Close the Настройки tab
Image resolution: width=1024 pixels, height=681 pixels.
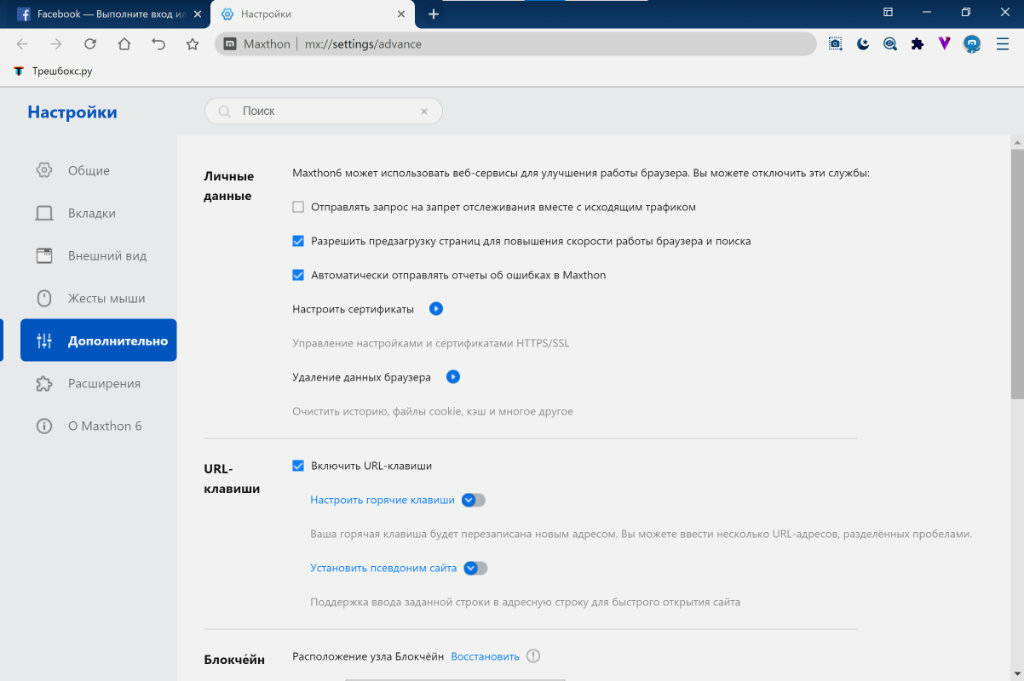pos(401,14)
